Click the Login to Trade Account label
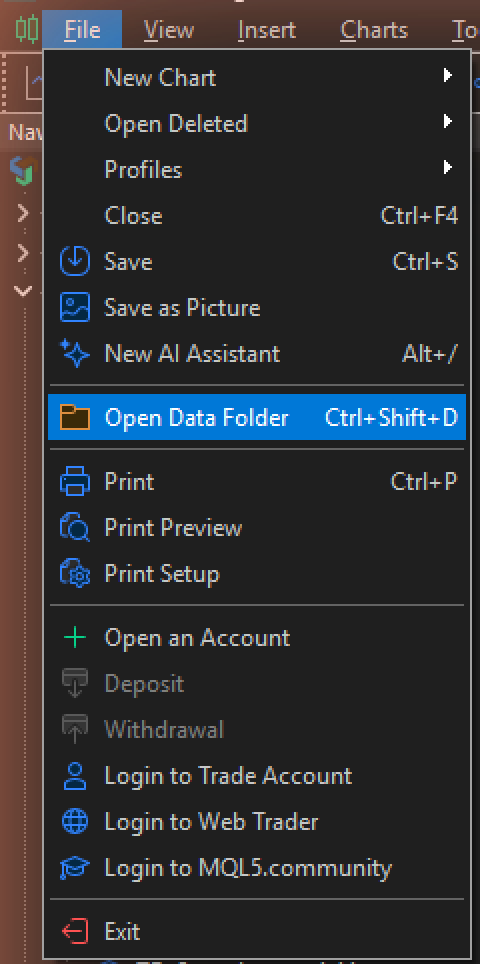This screenshot has width=480, height=964. point(228,776)
